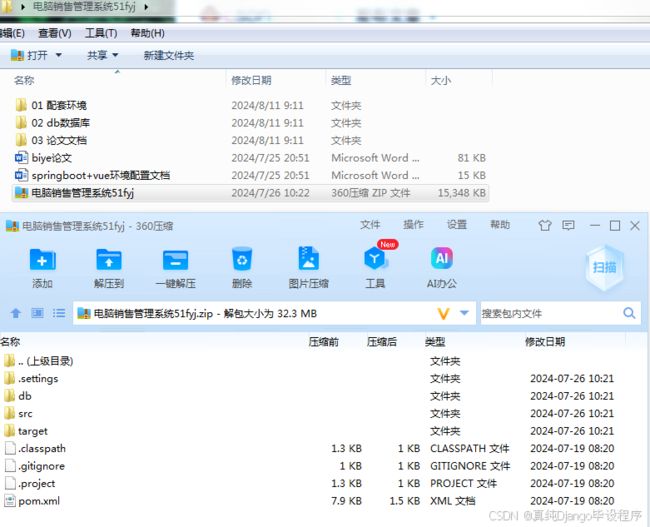Open the 工具 (Tools) icon with New badge

[x=375, y=258]
